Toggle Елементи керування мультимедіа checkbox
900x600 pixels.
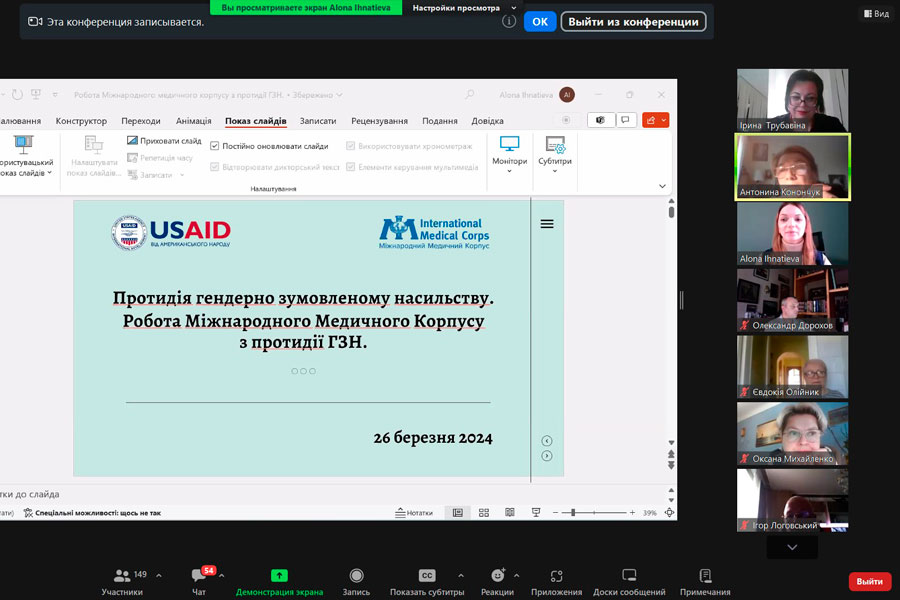tap(351, 167)
